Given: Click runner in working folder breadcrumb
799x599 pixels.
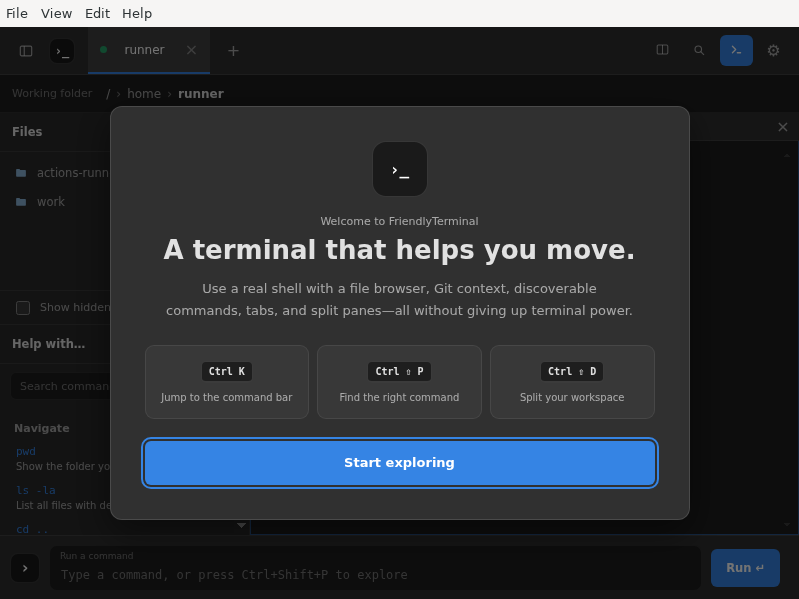Looking at the screenshot, I should [201, 94].
